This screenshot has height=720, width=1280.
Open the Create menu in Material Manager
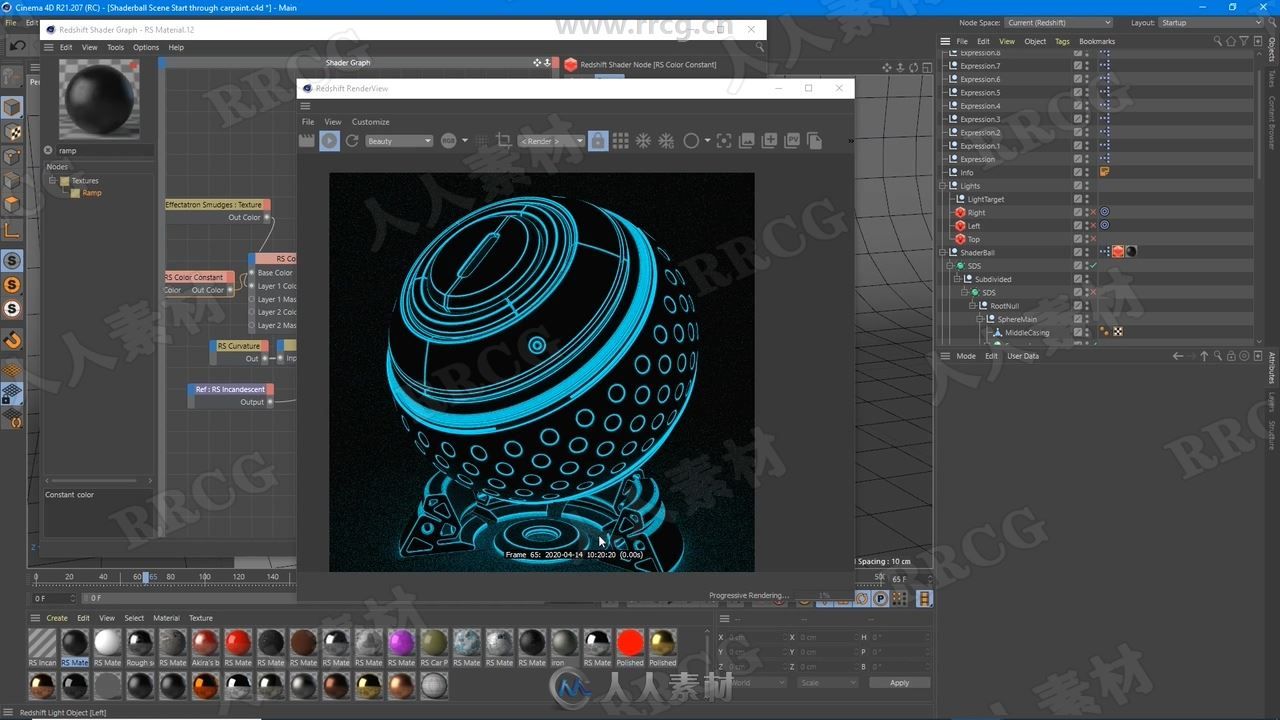(57, 618)
